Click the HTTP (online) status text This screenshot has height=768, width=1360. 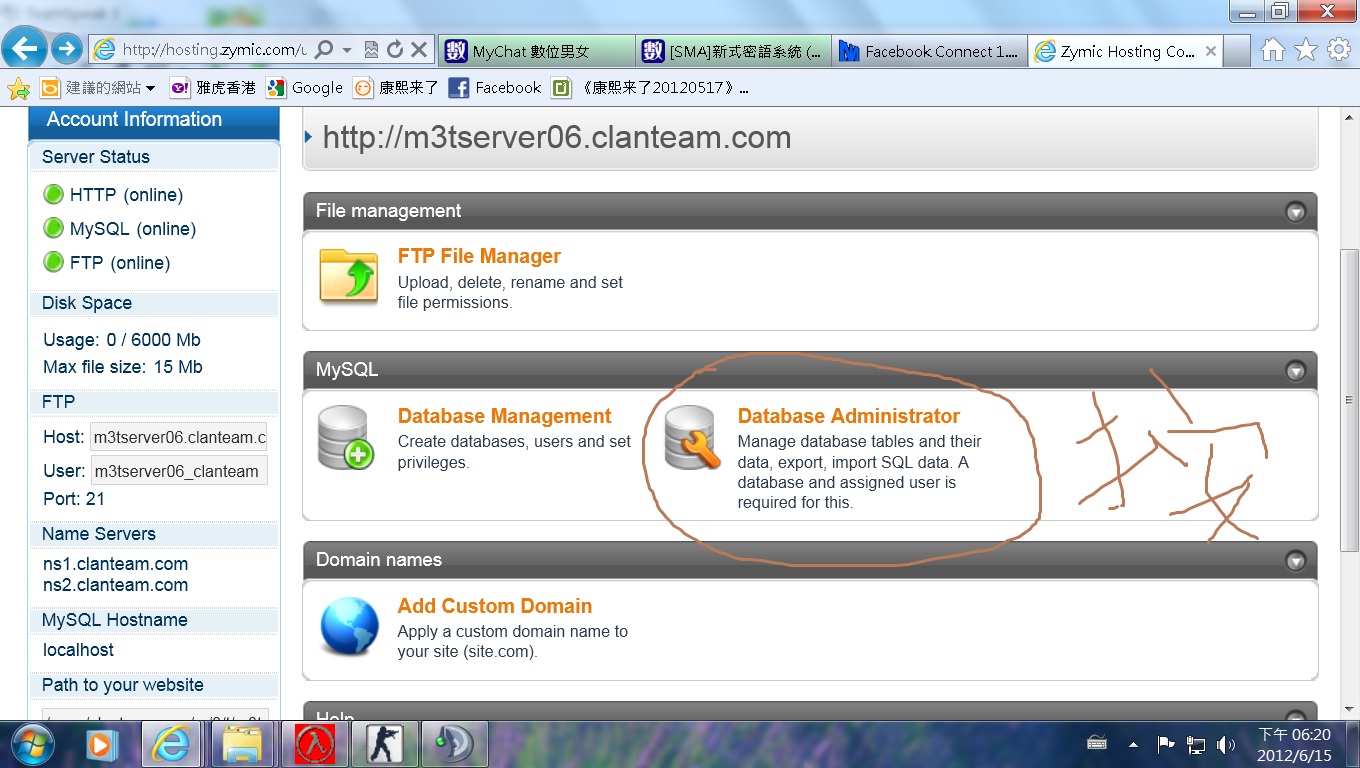[126, 195]
